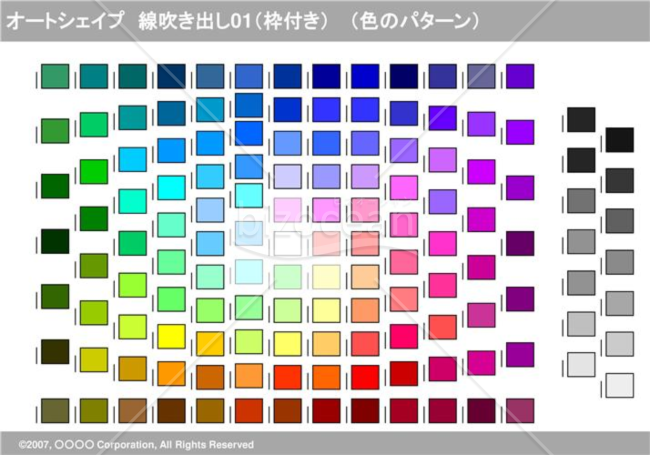This screenshot has width=650, height=455.
Task: Select the blackest swatch in grayscale palette
Action: pos(619,140)
